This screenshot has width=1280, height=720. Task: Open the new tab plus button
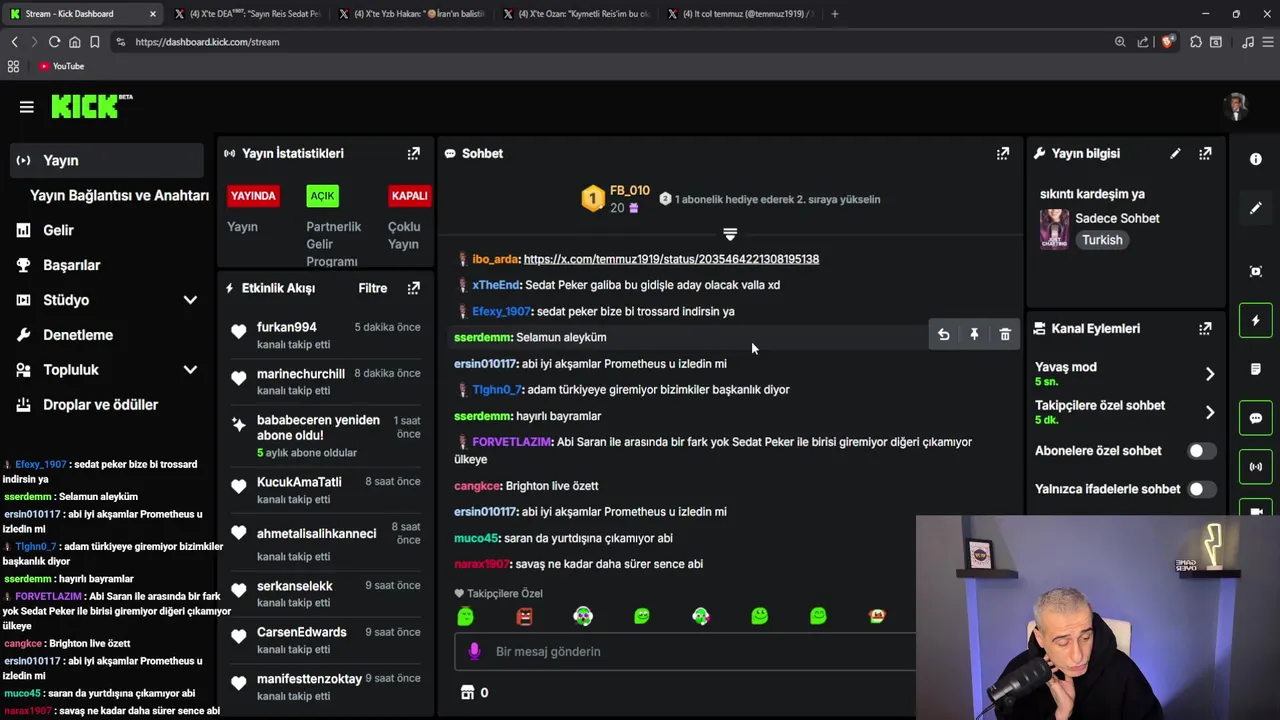(835, 14)
